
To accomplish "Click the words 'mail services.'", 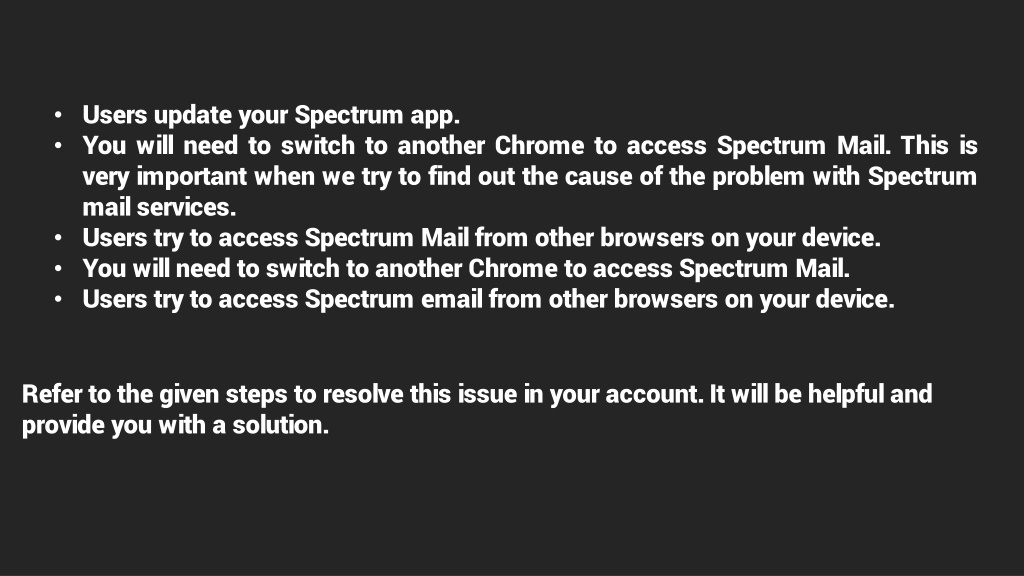I will pyautogui.click(x=159, y=207).
